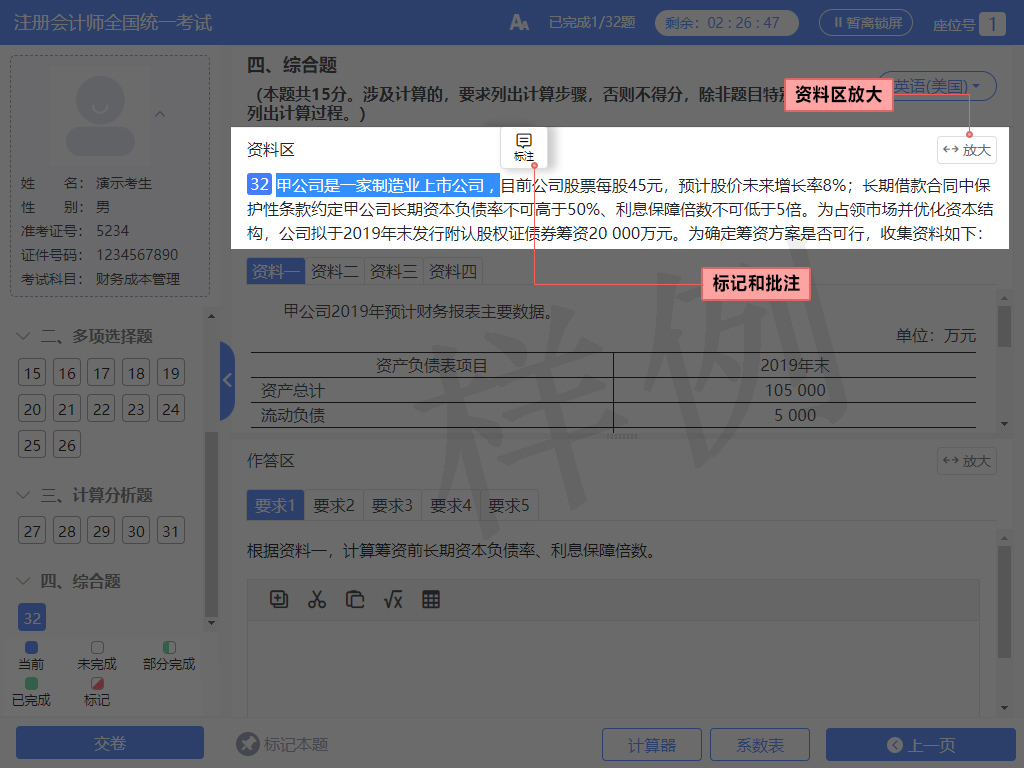Click the 交卷 submit exam button
The image size is (1024, 768).
click(x=110, y=744)
